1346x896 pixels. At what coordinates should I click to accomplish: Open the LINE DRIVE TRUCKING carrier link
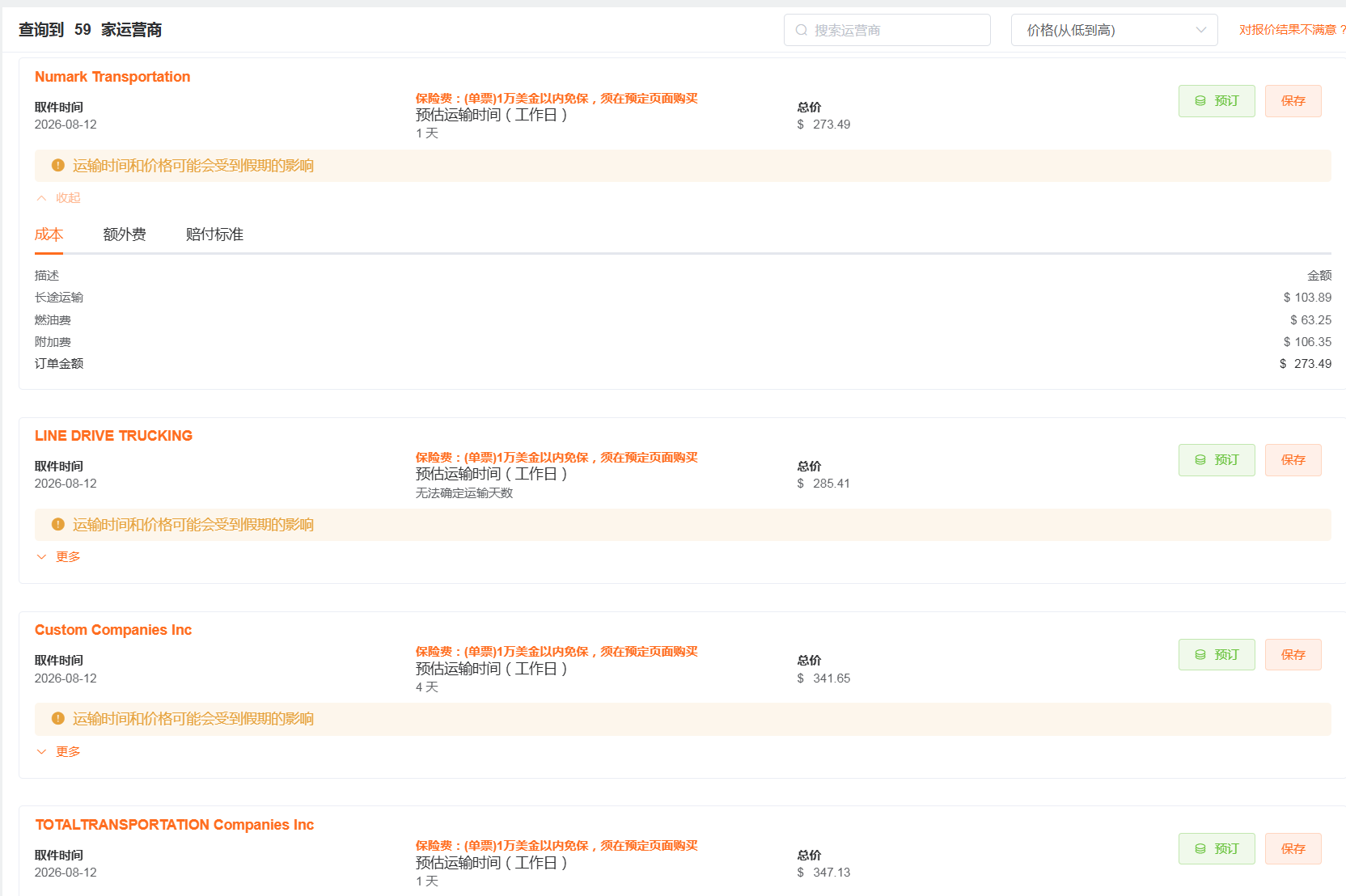(113, 436)
